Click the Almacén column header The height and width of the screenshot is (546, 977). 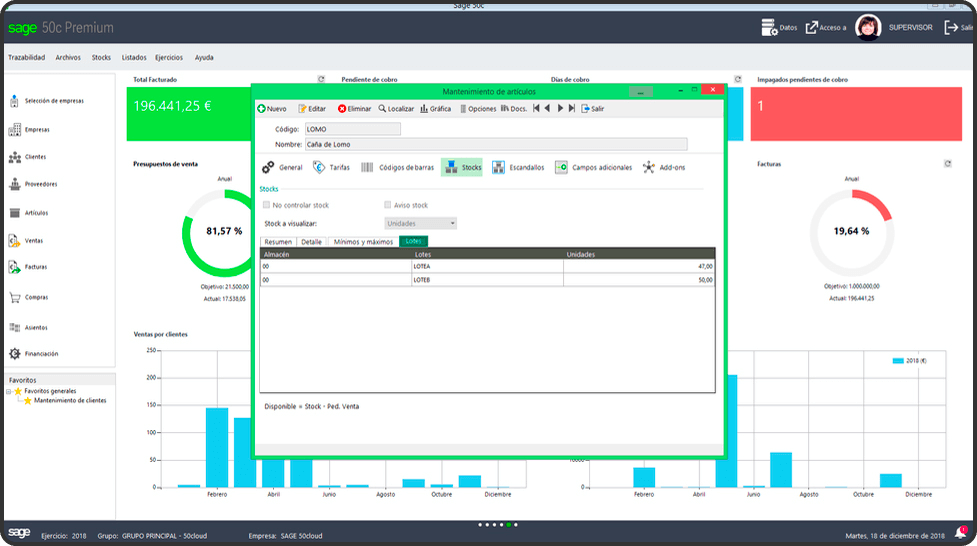(x=336, y=254)
